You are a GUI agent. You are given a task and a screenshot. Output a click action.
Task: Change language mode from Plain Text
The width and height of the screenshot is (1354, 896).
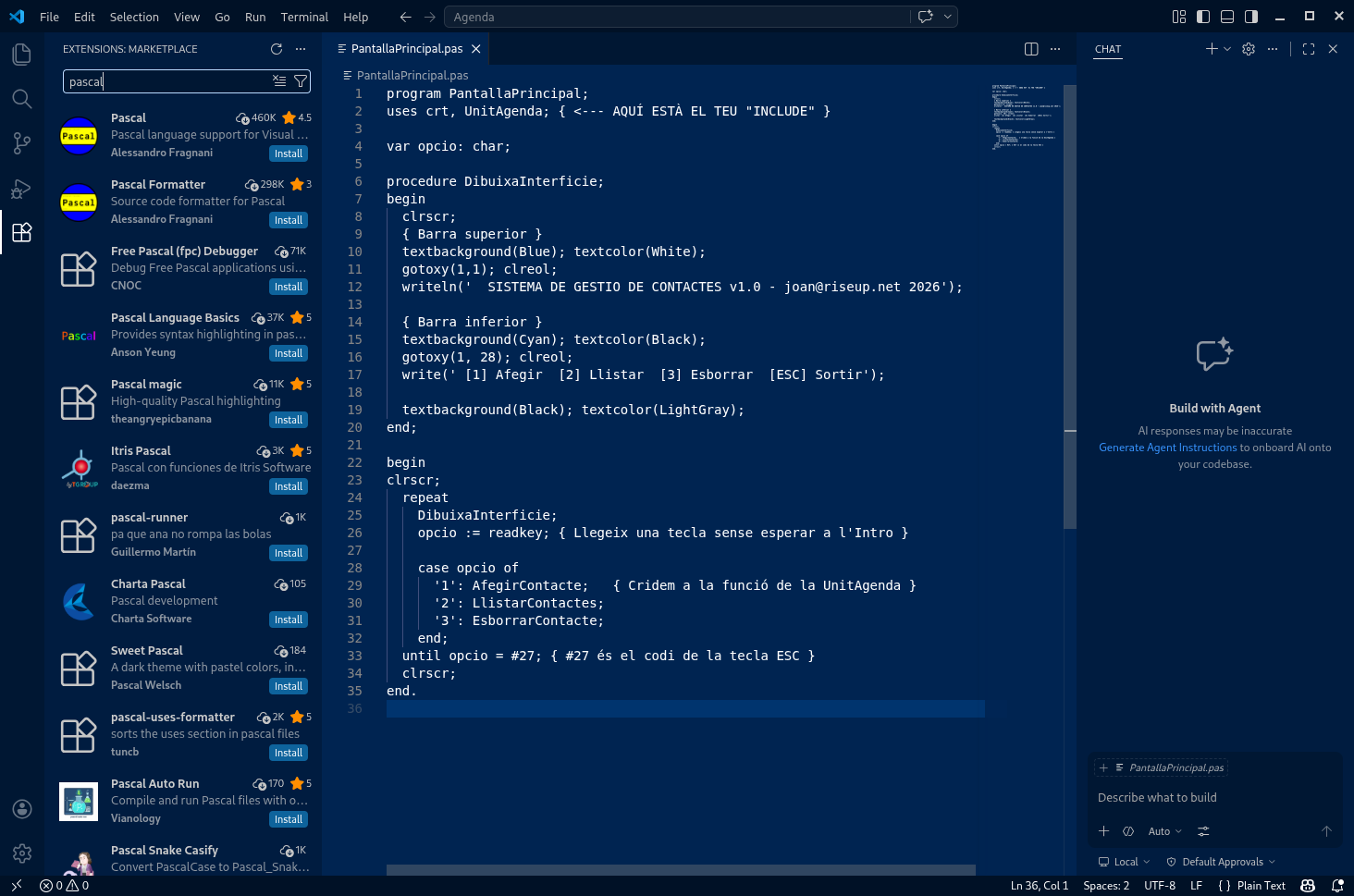click(x=1262, y=886)
